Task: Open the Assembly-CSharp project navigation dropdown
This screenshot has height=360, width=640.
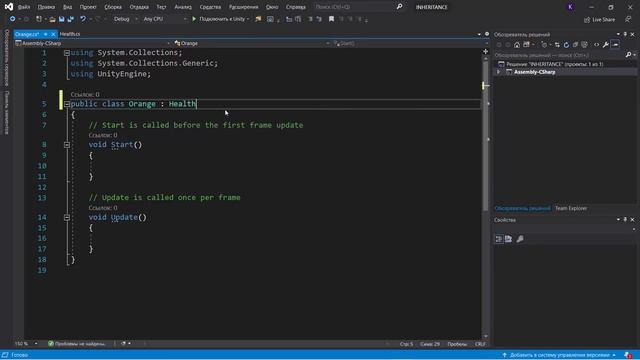Action: click(x=92, y=43)
